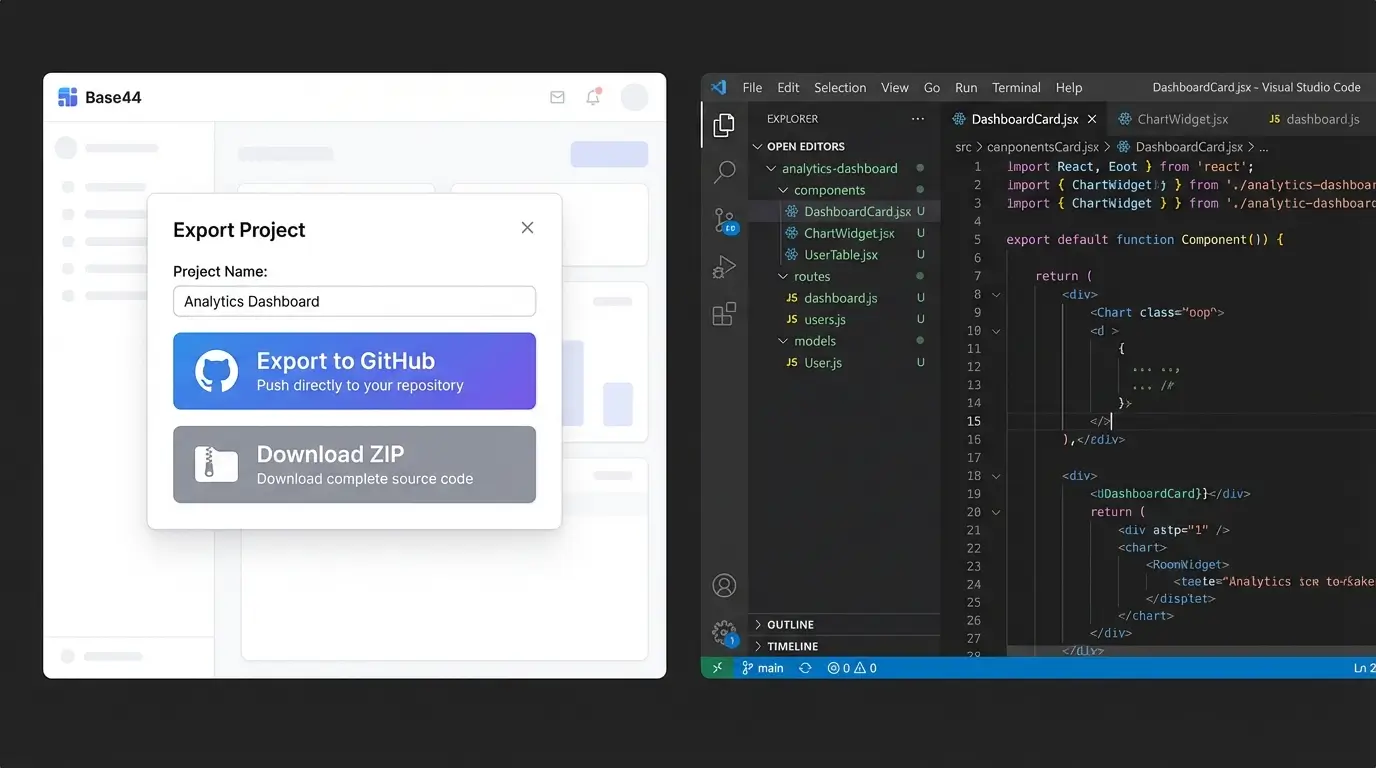Switch to the ChartWidget.jsx tab

point(1180,118)
